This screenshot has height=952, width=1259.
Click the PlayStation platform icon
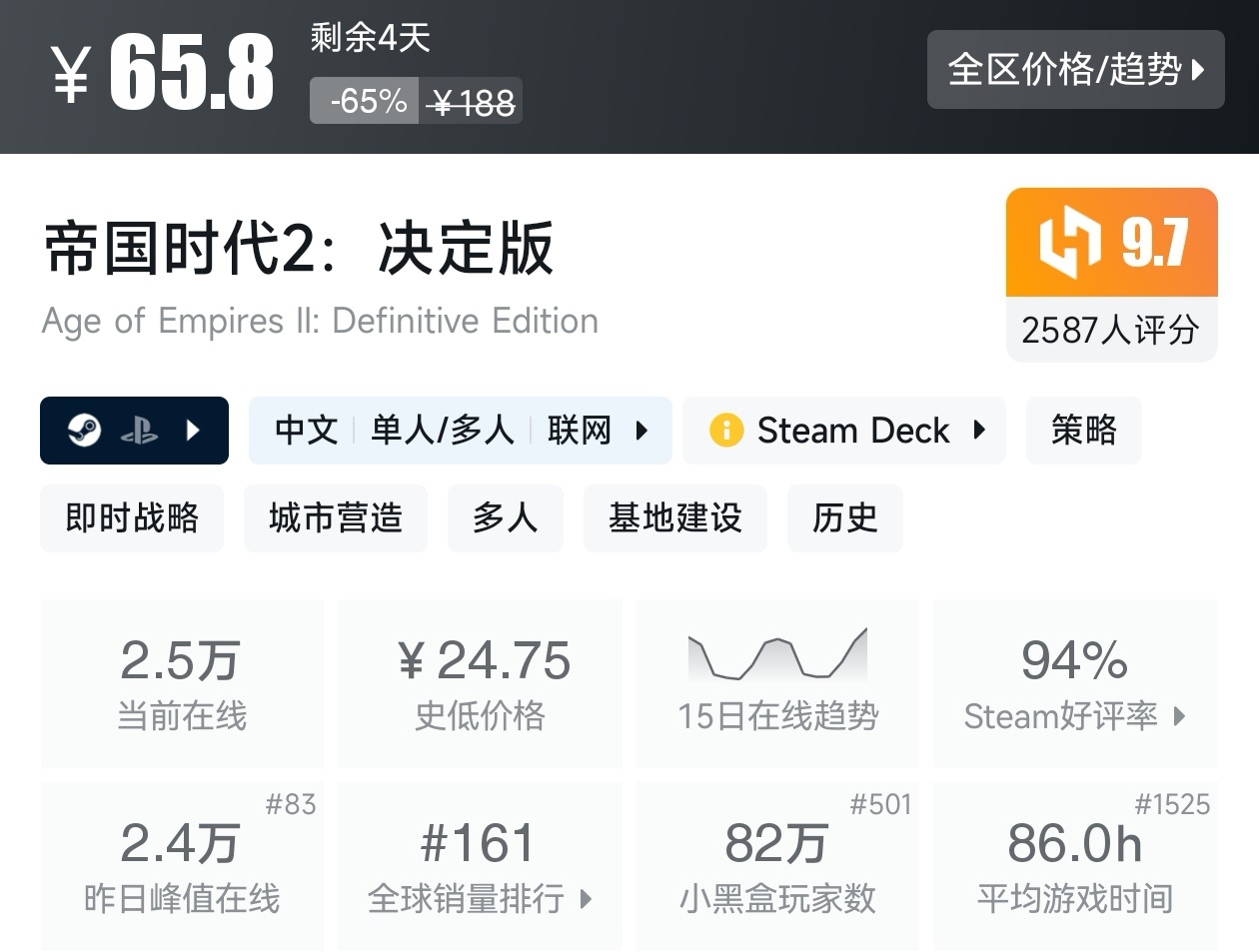139,431
